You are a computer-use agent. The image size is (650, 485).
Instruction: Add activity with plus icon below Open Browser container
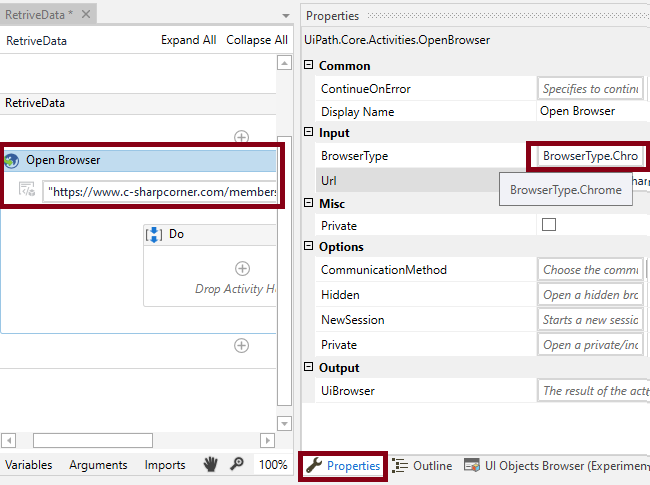242,345
